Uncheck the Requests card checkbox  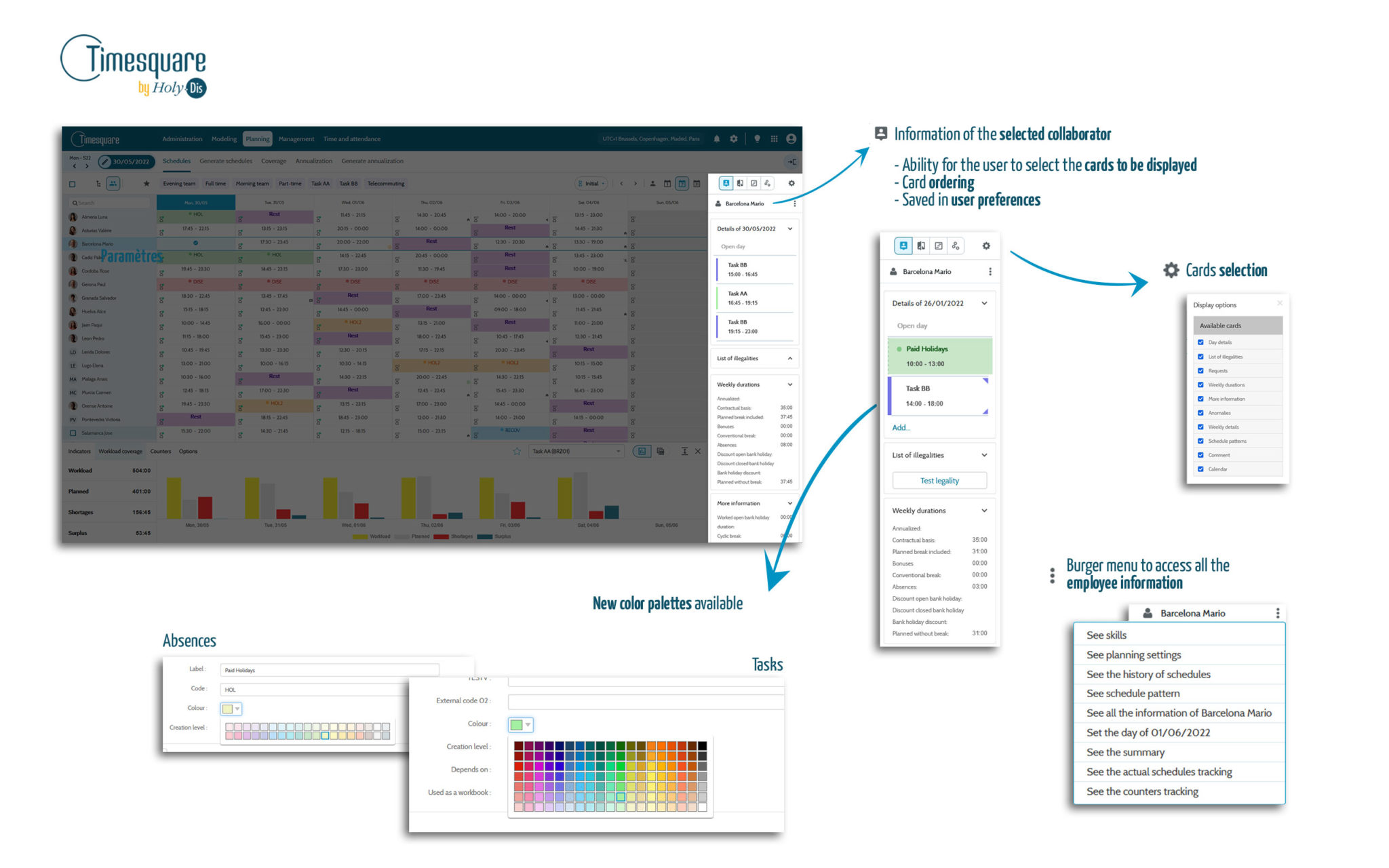click(x=1200, y=371)
